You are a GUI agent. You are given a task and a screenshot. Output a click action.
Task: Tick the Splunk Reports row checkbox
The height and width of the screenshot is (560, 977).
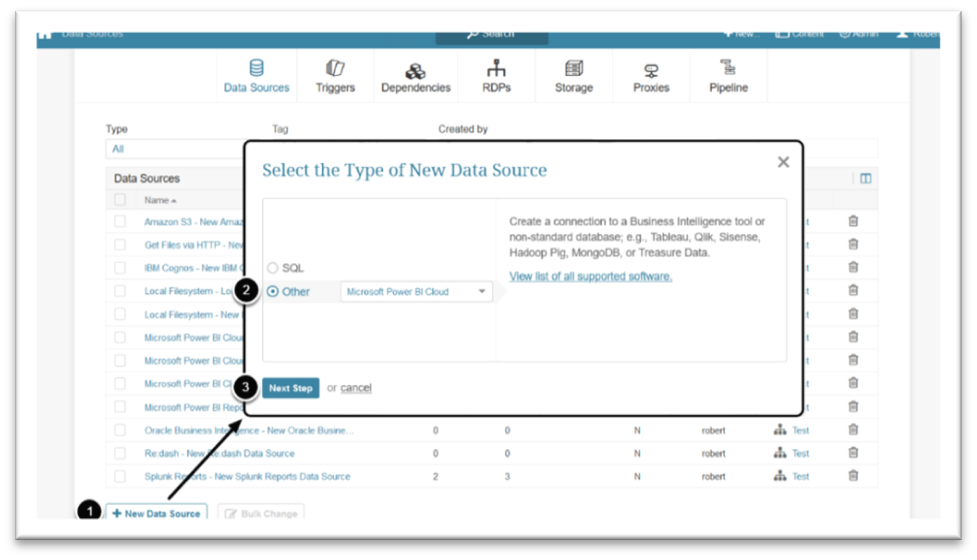(x=120, y=476)
